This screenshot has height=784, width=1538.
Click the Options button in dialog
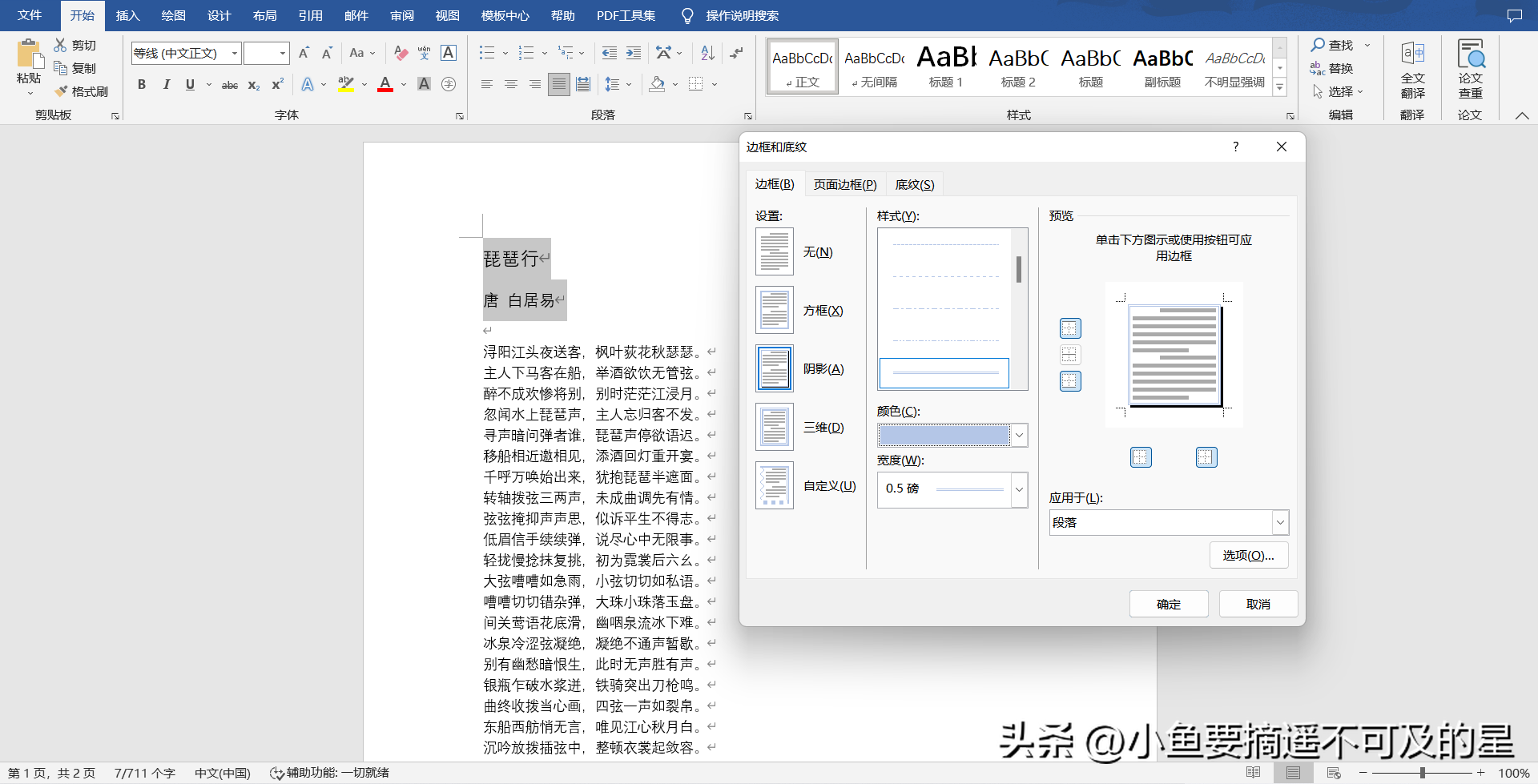tap(1249, 555)
